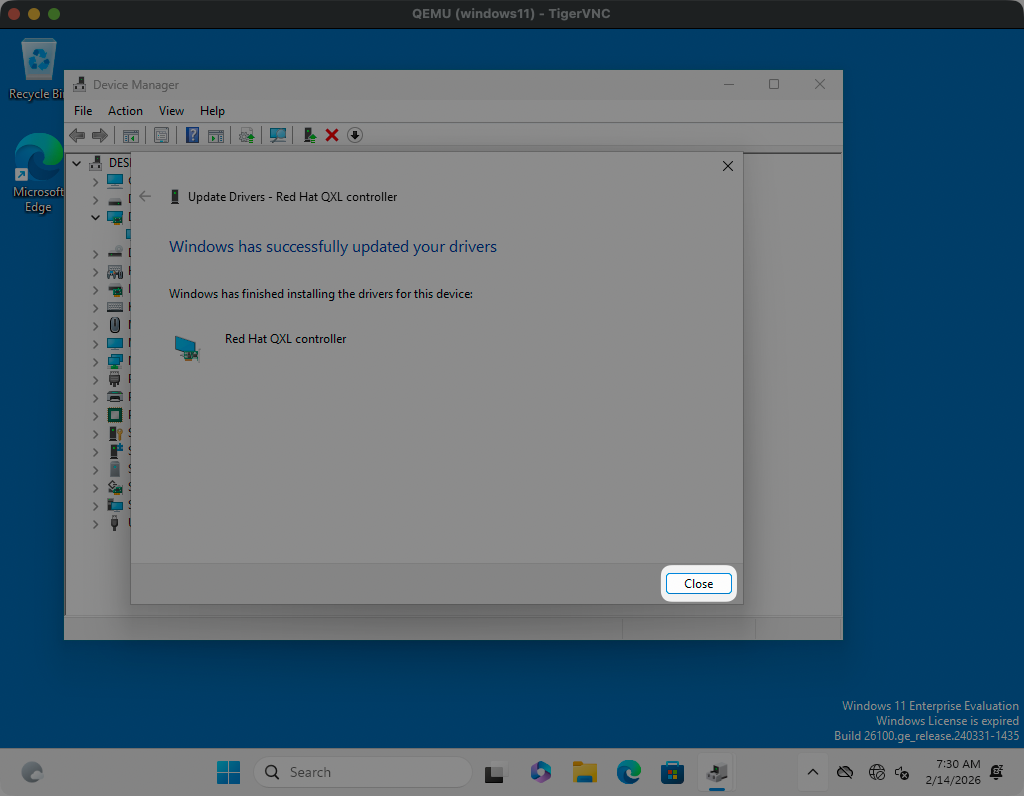This screenshot has width=1024, height=796.
Task: Open the Action menu
Action: [x=125, y=111]
